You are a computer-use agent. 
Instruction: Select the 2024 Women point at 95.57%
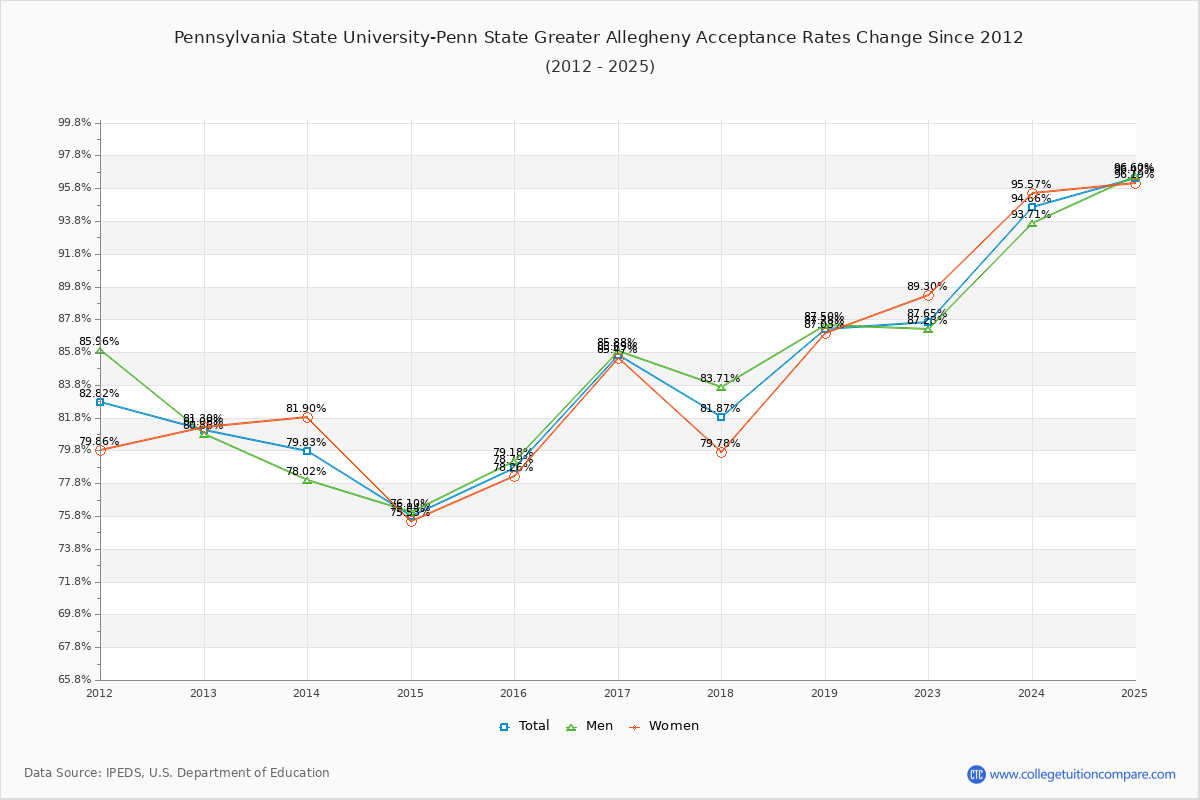click(x=1032, y=193)
